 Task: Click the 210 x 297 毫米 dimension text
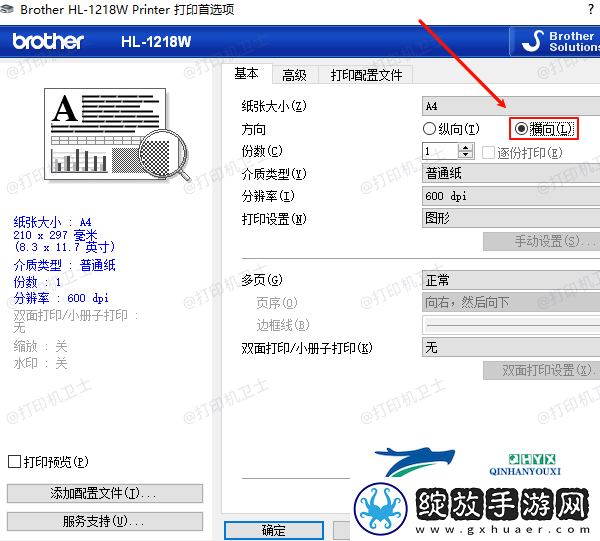(x=55, y=235)
